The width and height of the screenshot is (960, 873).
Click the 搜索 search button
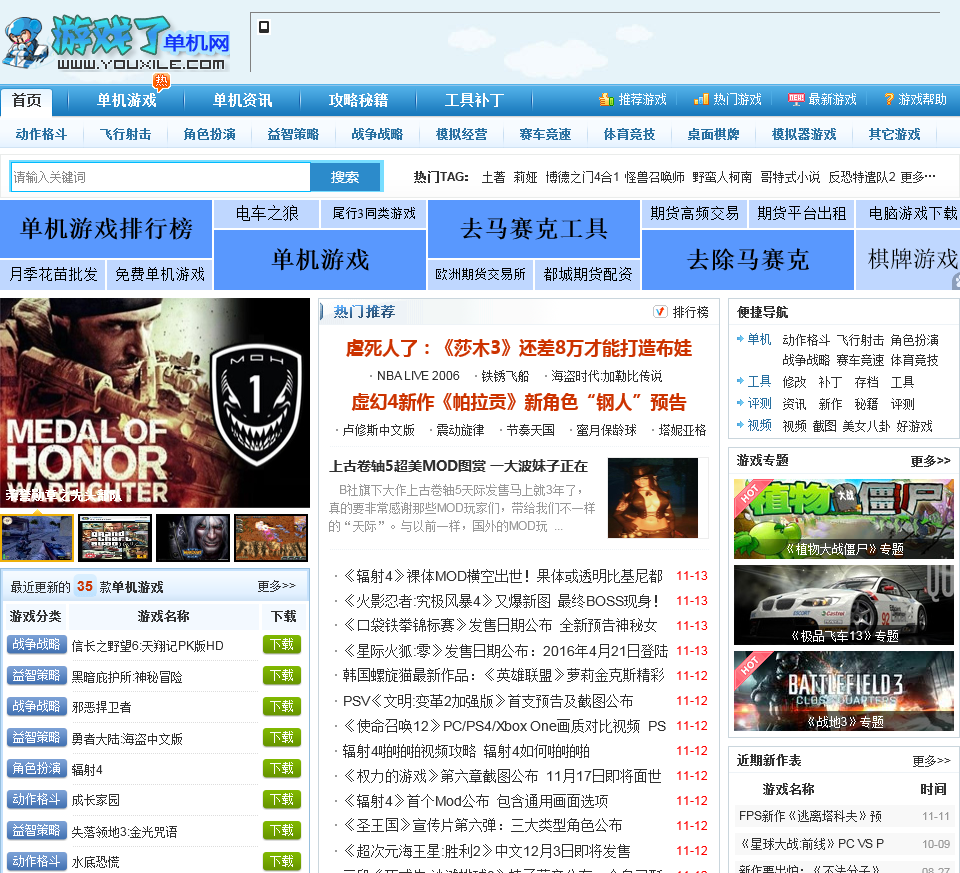pos(345,178)
